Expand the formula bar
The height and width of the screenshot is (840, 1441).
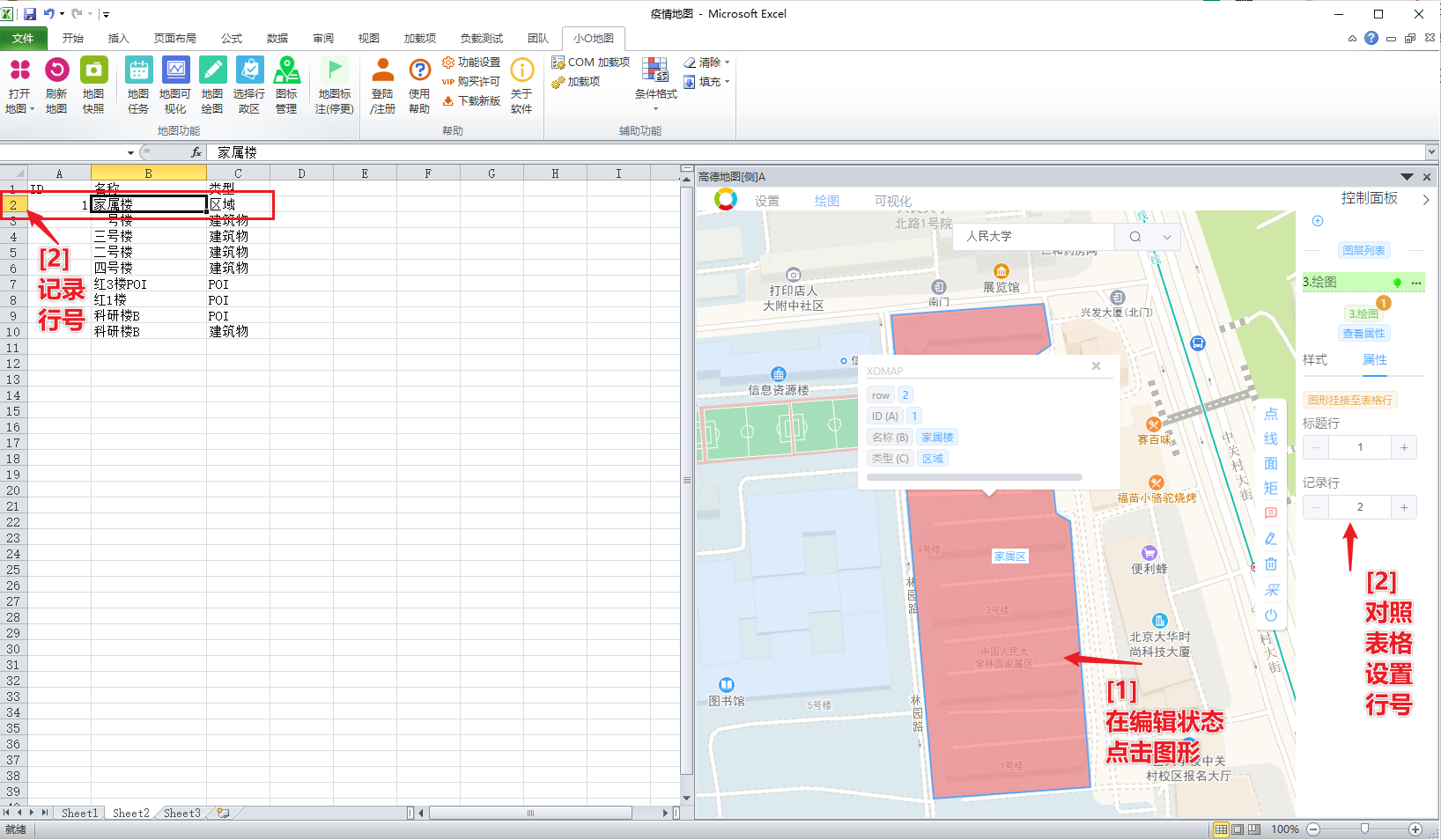pyautogui.click(x=1431, y=152)
